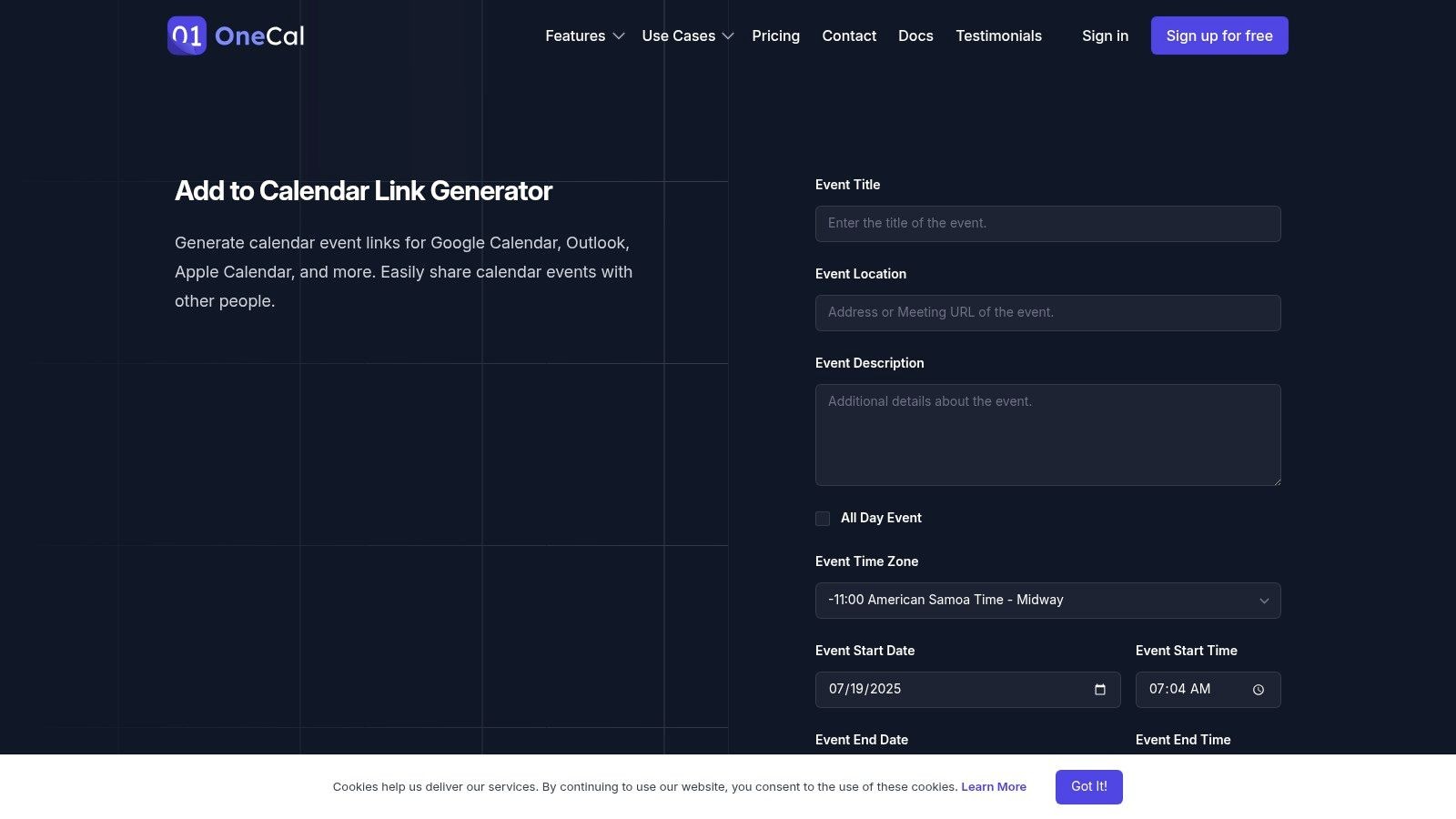This screenshot has height=819, width=1456.
Task: Open the Use Cases menu
Action: coord(678,36)
